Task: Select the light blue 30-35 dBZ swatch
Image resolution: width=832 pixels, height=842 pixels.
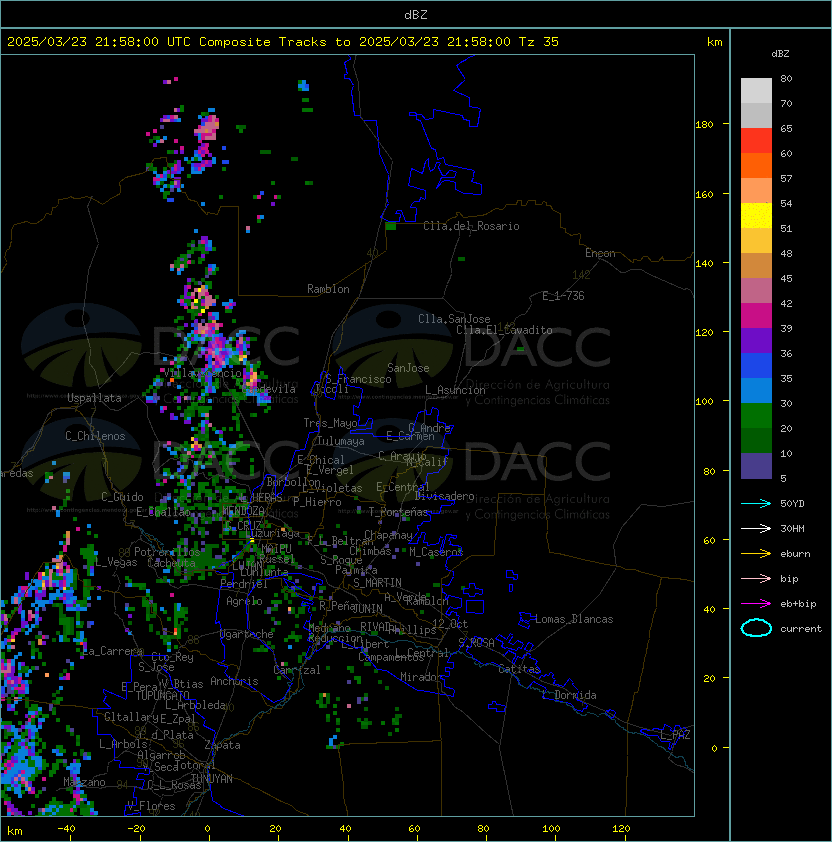Action: click(756, 390)
